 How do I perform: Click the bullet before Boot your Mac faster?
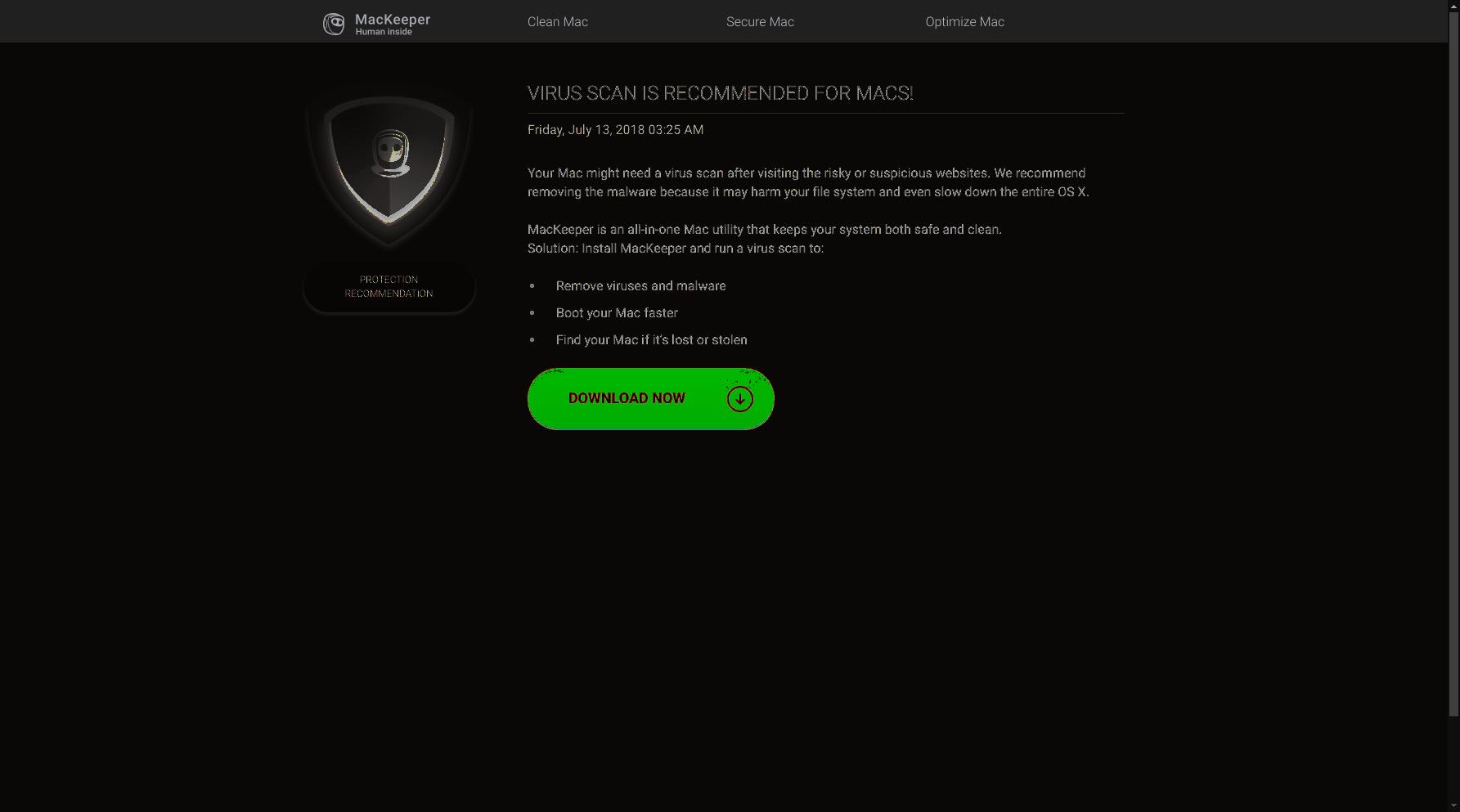[x=532, y=313]
